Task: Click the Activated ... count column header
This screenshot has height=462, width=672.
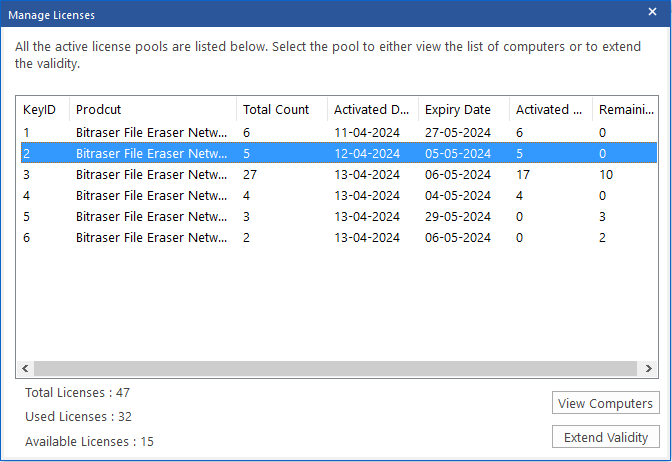Action: [550, 110]
